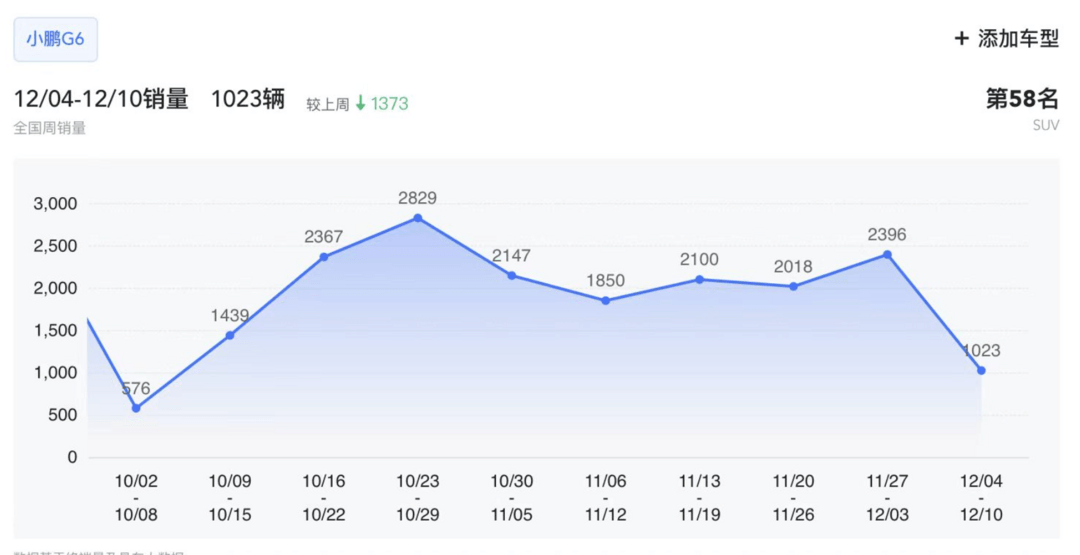Click the 第58名 ranking text
Screen dimensions: 1080x555
1022,99
